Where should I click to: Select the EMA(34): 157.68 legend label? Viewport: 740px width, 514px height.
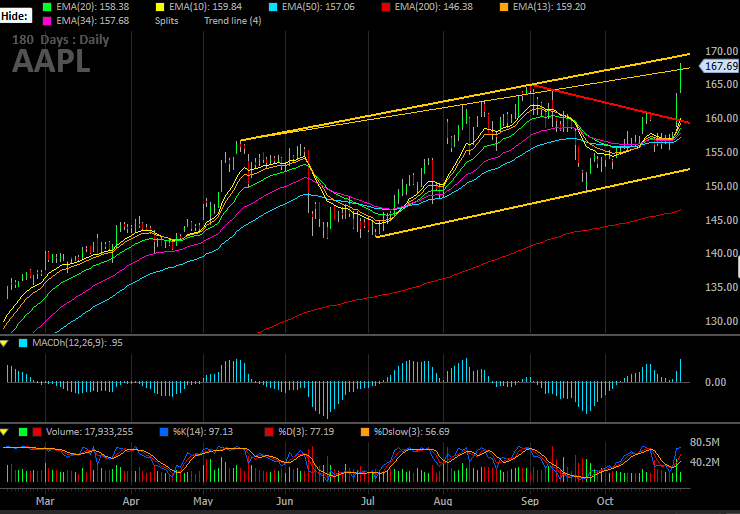[92, 21]
